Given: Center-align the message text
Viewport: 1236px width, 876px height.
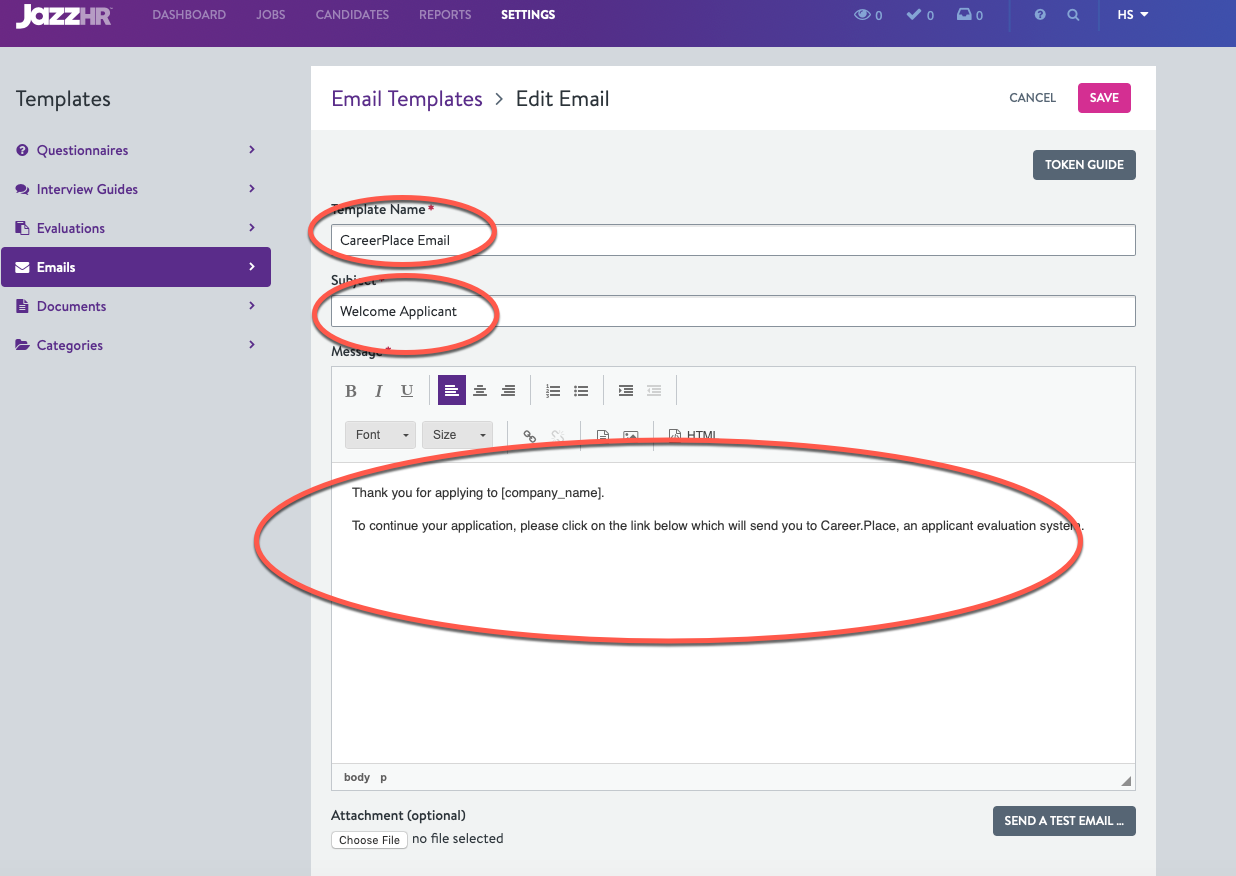Looking at the screenshot, I should (480, 391).
